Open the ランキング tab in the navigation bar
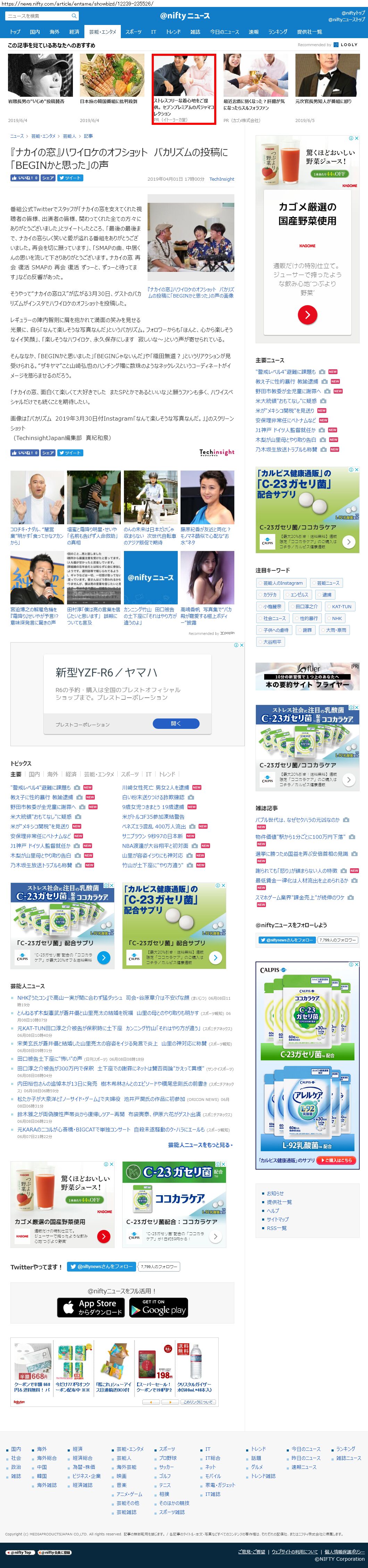Screen dimensions: 368x1568 tap(278, 32)
